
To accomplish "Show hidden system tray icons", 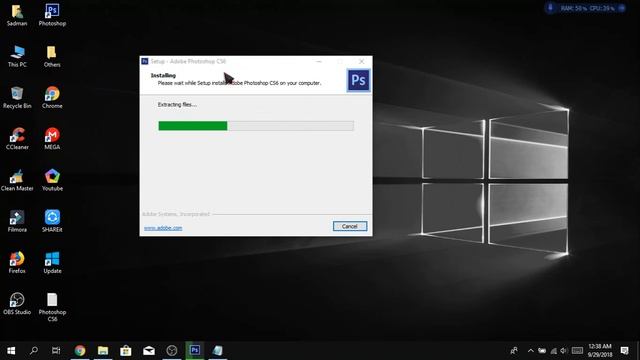I will pos(530,350).
